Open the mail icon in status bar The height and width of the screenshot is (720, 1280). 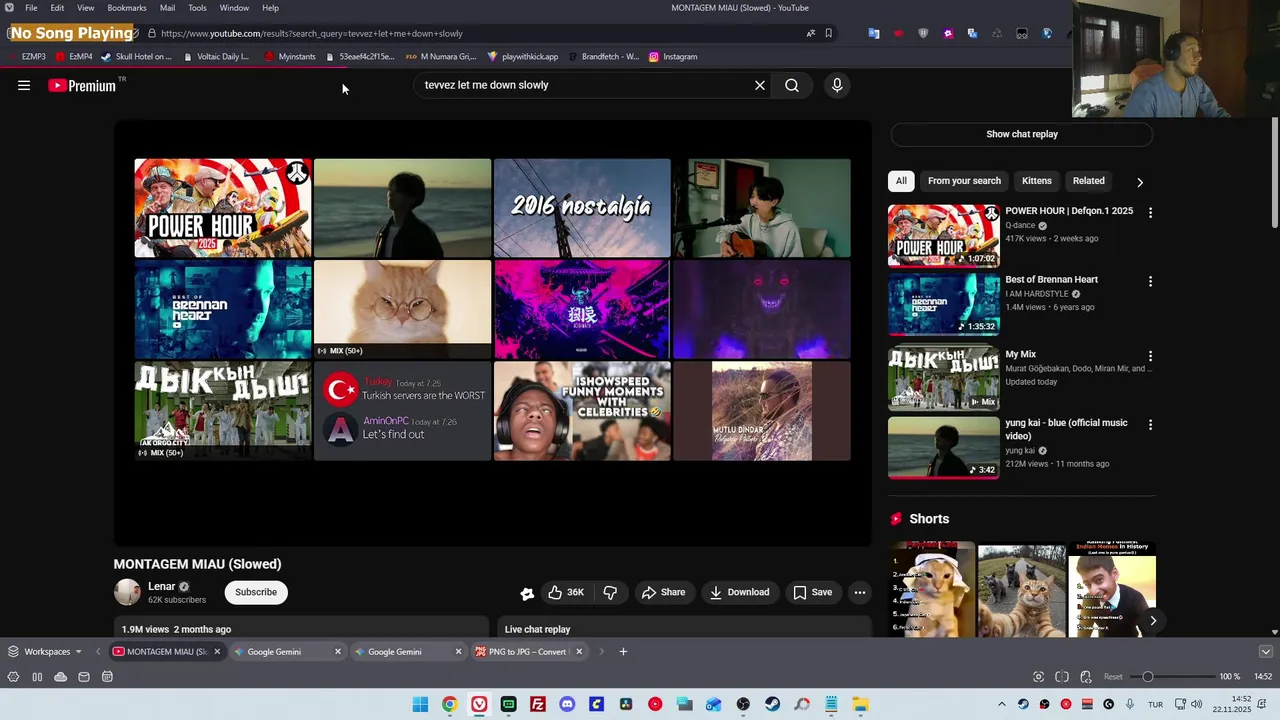click(x=84, y=677)
